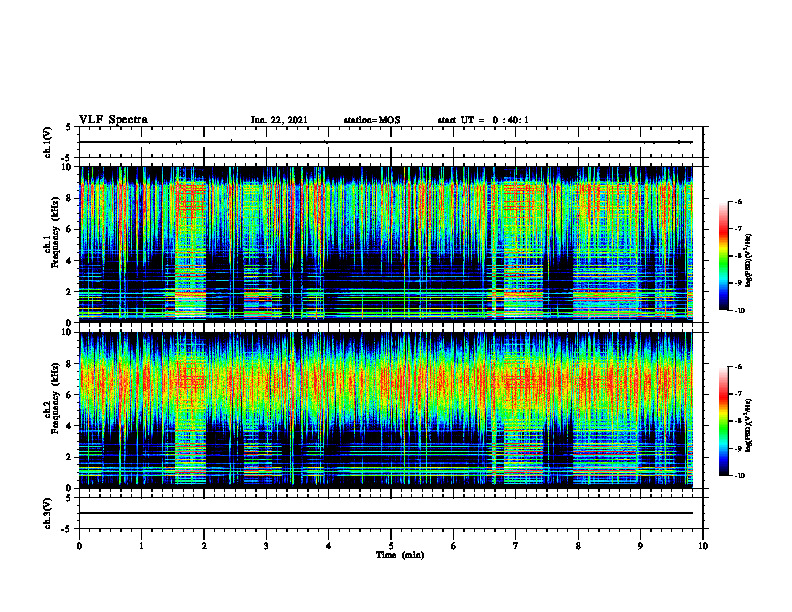Click the "0" tick on the time axis

pyautogui.click(x=79, y=546)
